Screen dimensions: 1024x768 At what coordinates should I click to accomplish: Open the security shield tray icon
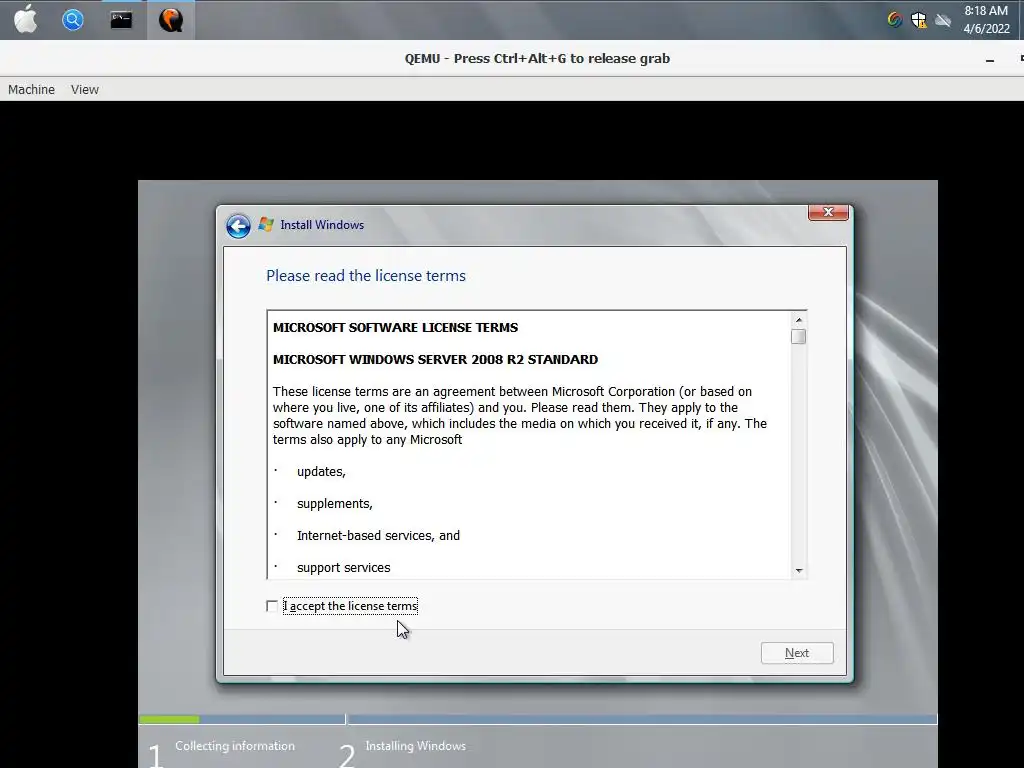918,20
